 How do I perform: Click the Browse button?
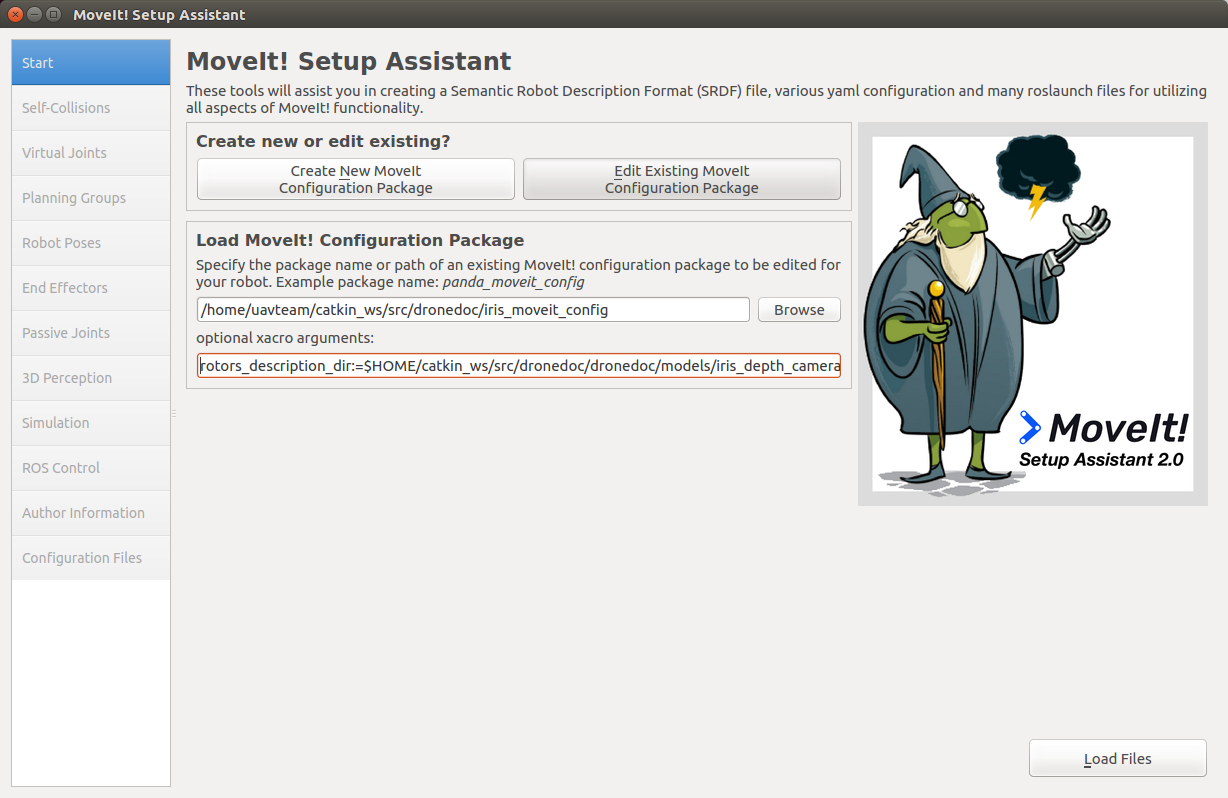(799, 310)
